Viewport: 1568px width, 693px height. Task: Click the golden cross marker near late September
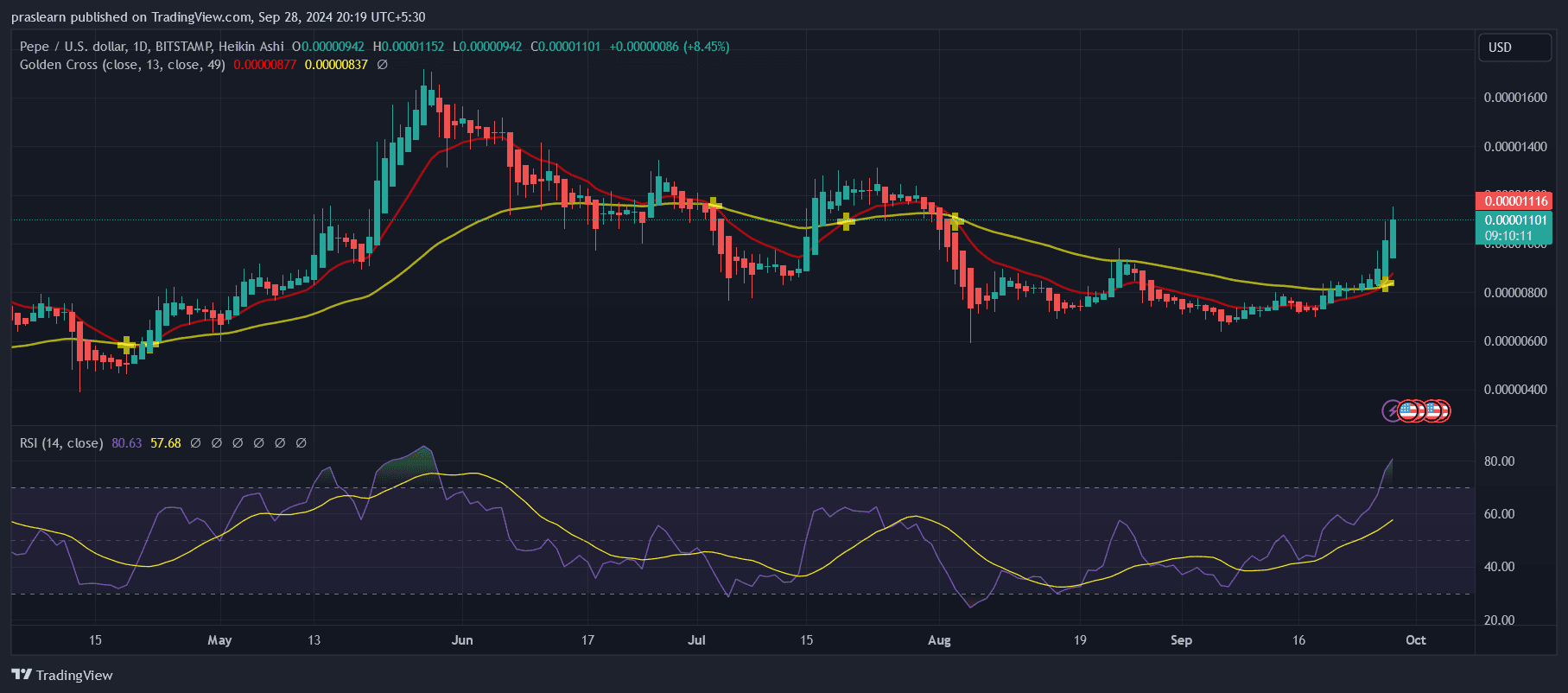coord(1386,283)
